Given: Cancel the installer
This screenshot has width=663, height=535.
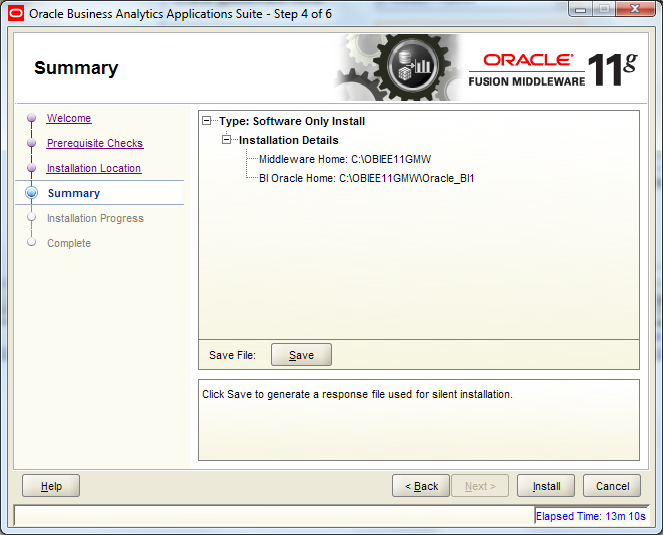Looking at the screenshot, I should (x=612, y=486).
